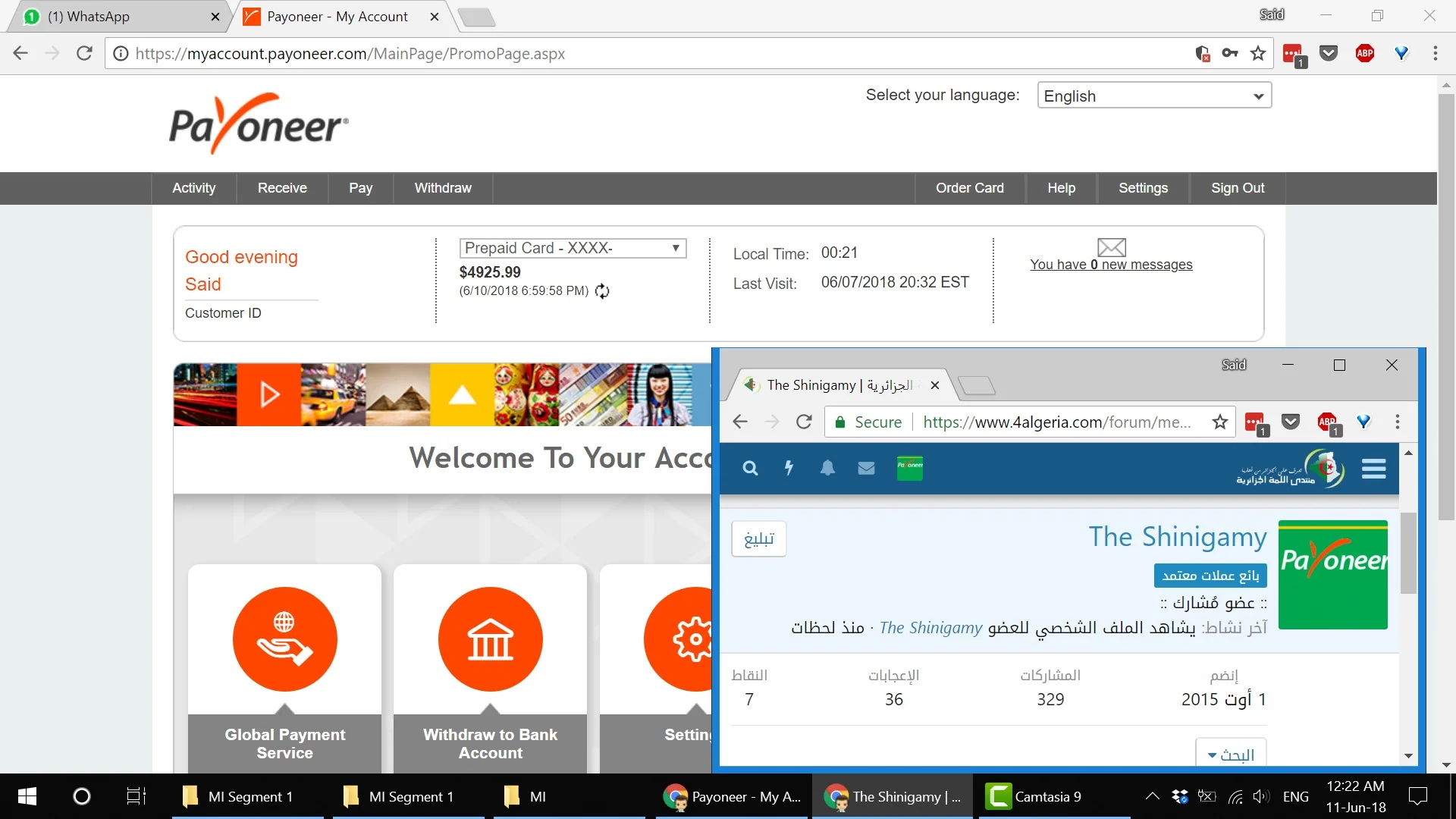Click the forum search magnifier icon
The width and height of the screenshot is (1456, 819).
coord(750,468)
